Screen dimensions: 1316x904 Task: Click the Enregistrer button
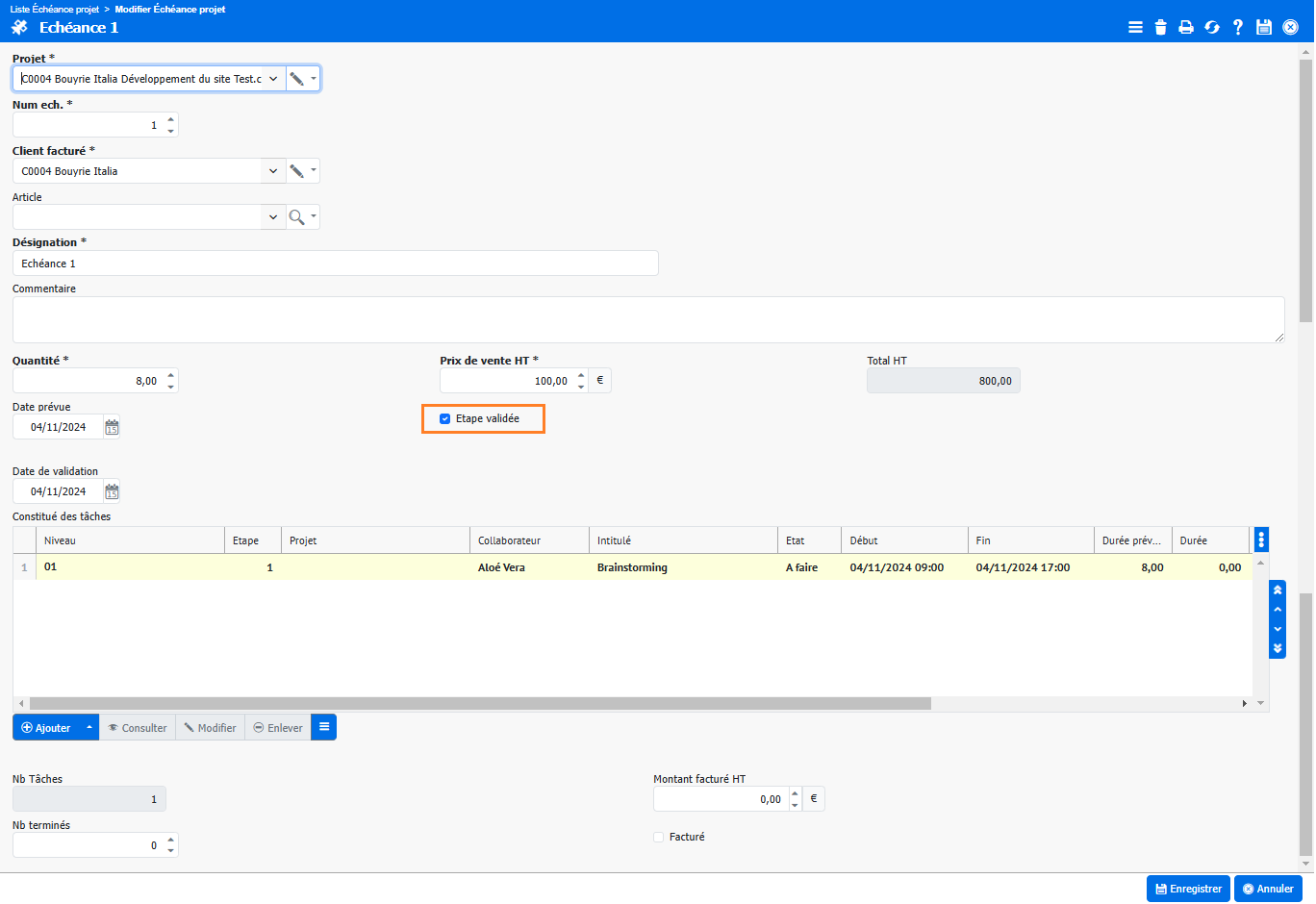pos(1188,889)
